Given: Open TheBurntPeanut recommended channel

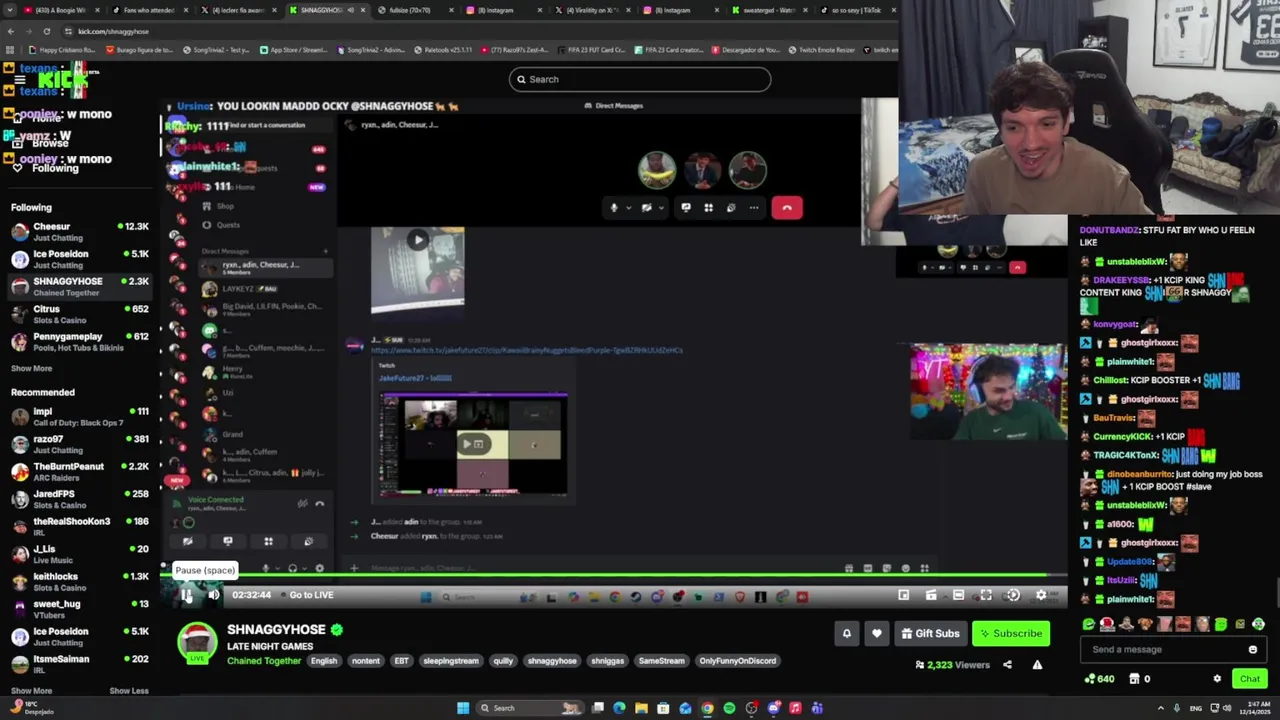Looking at the screenshot, I should pyautogui.click(x=80, y=471).
